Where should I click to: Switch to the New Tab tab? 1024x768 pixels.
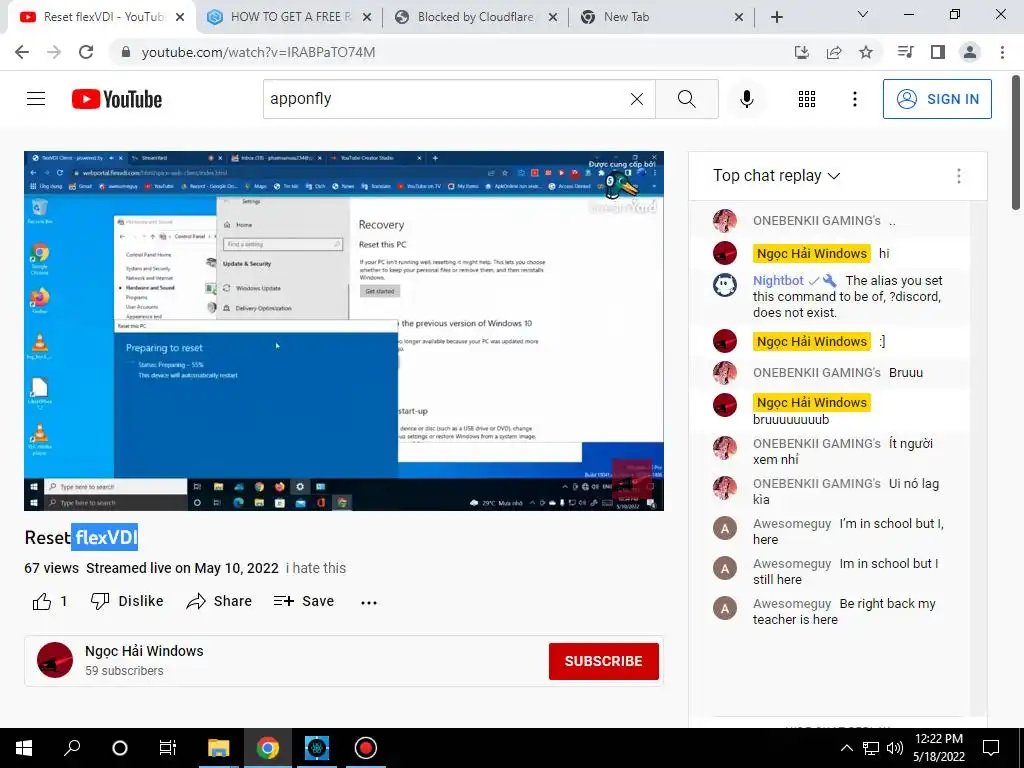point(660,17)
